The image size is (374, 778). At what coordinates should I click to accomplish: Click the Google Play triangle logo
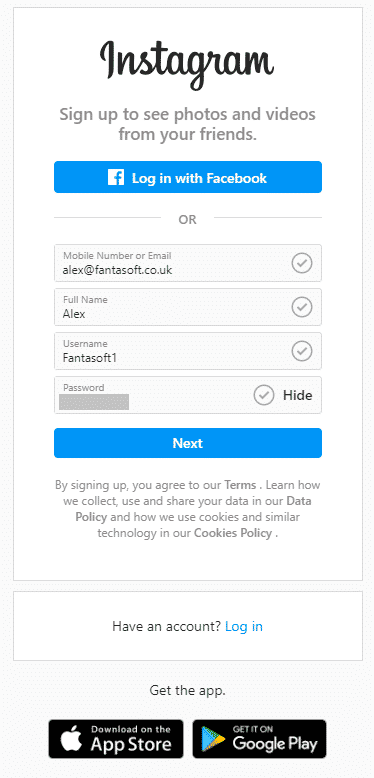pos(213,739)
